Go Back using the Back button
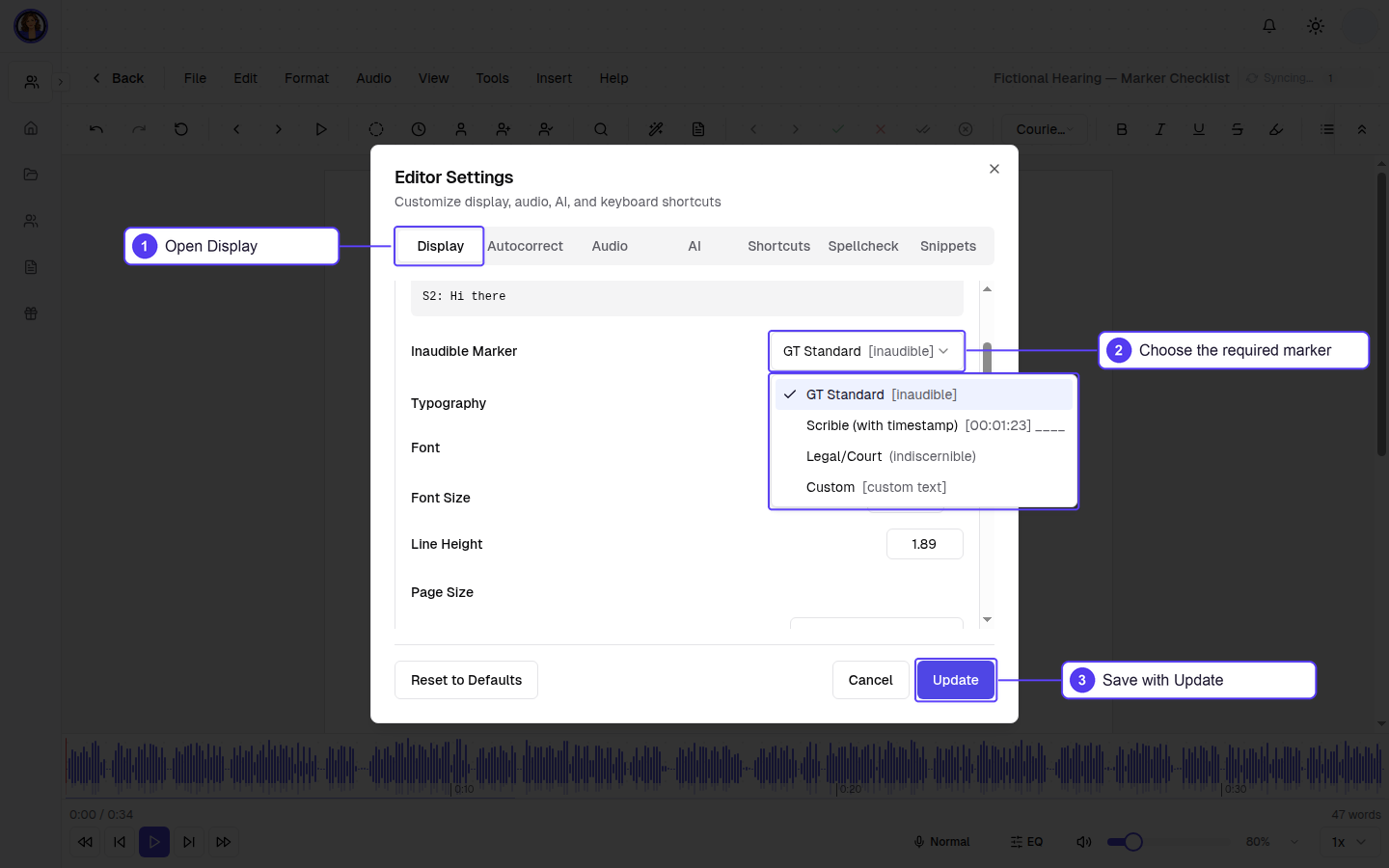 [x=118, y=78]
